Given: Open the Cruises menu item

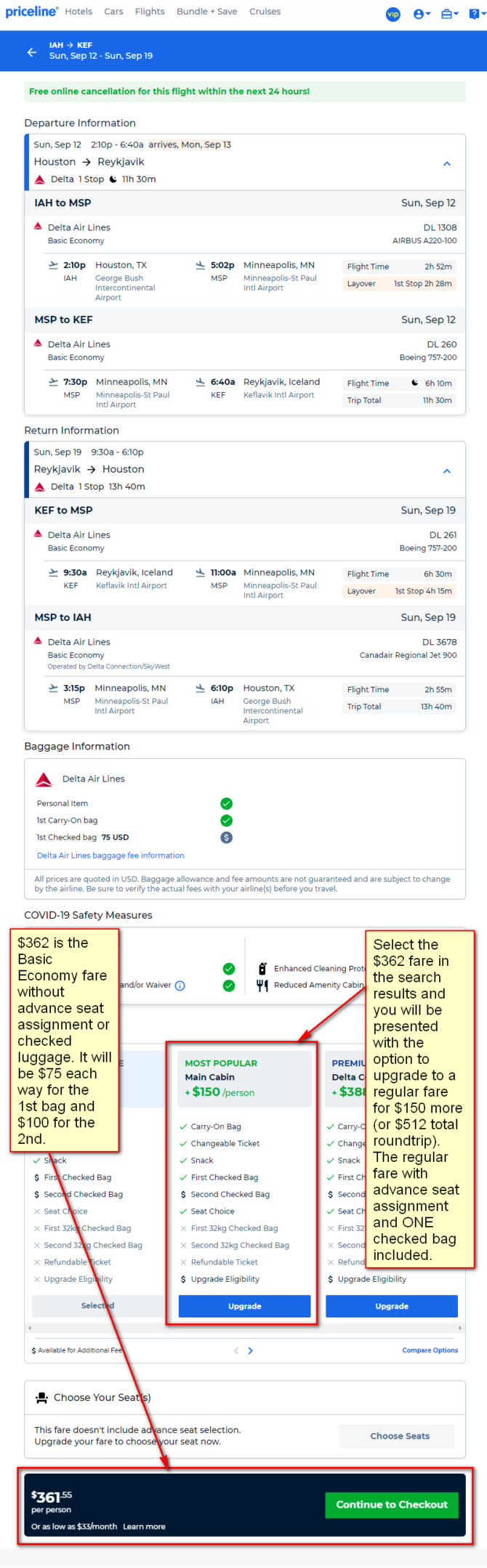Looking at the screenshot, I should (265, 12).
